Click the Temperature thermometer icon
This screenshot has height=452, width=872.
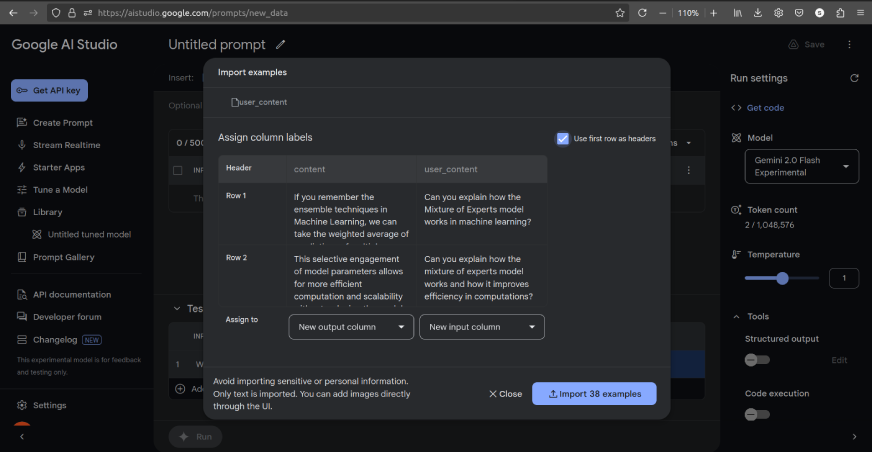coord(736,255)
